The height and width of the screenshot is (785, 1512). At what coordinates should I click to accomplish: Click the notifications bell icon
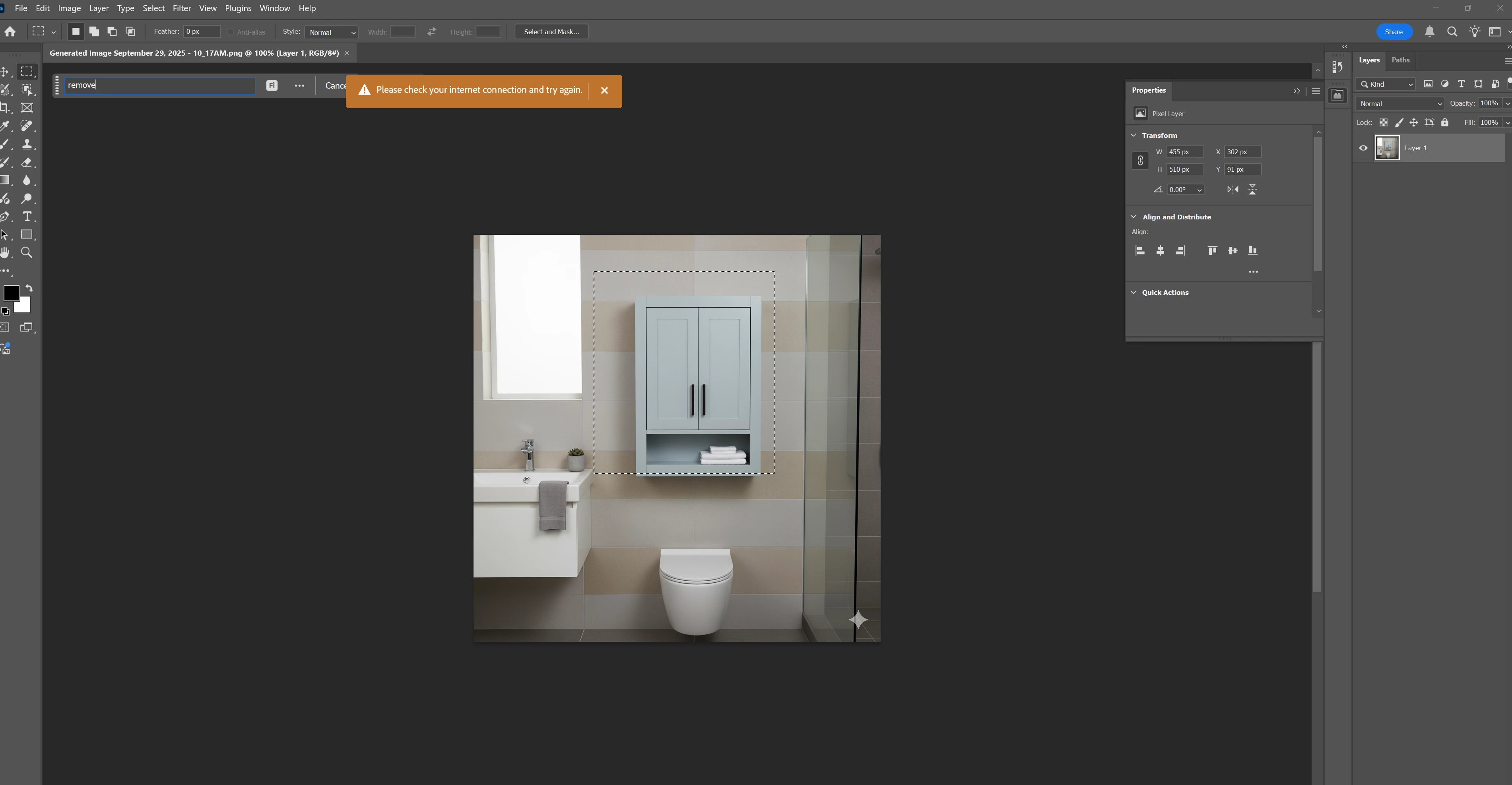click(1429, 32)
